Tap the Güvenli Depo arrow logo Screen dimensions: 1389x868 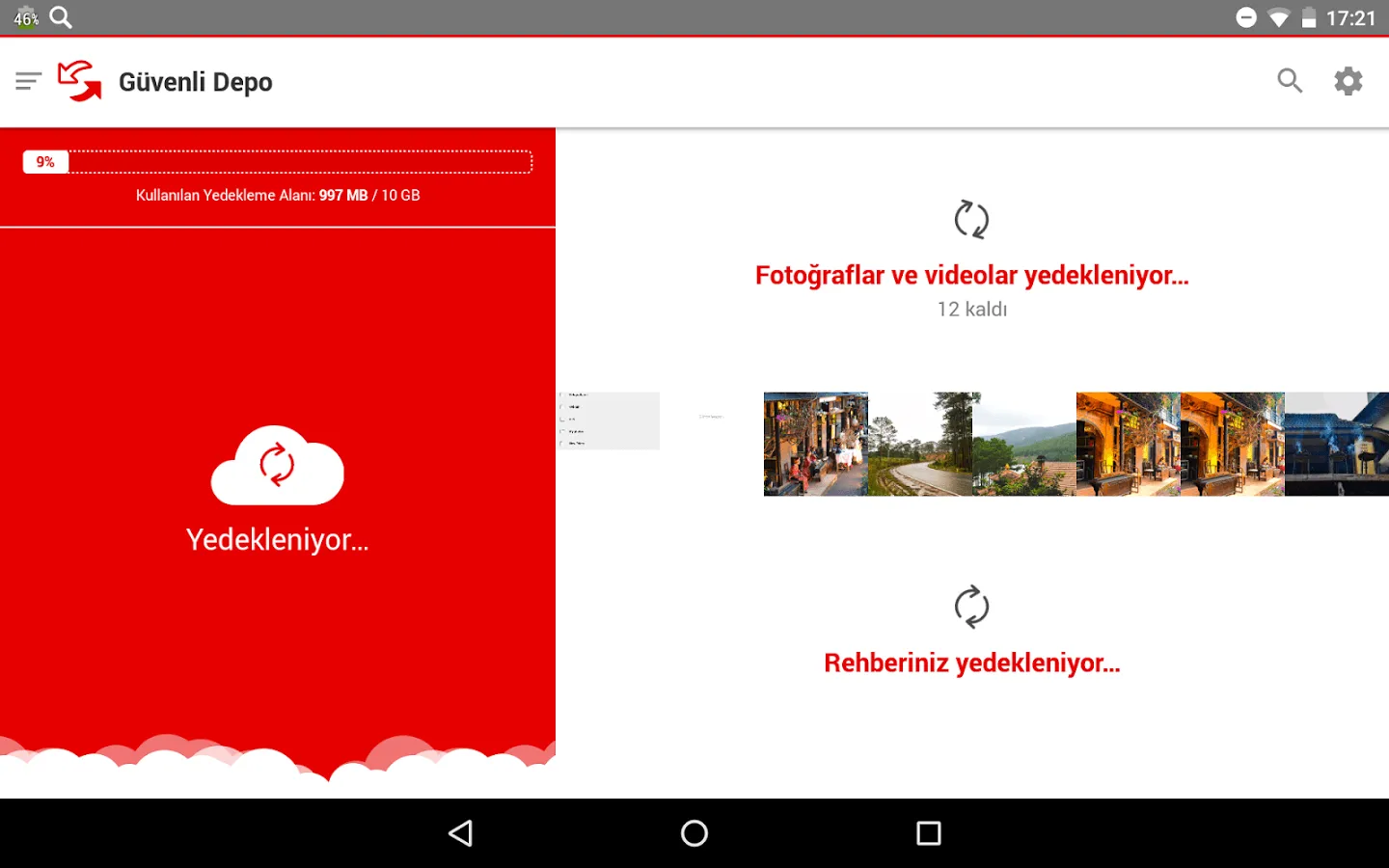coord(79,81)
